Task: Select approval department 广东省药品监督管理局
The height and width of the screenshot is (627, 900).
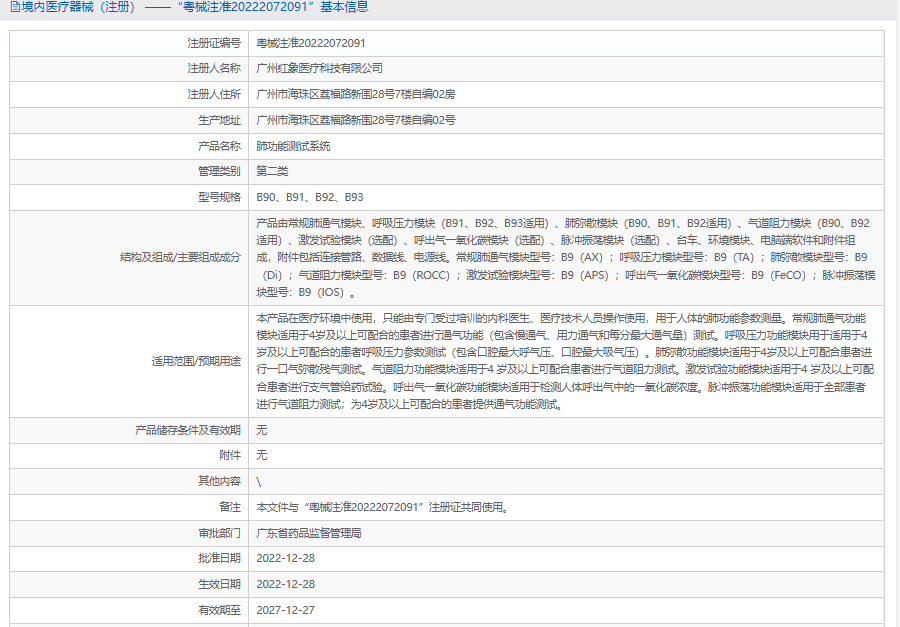Action: tap(308, 533)
